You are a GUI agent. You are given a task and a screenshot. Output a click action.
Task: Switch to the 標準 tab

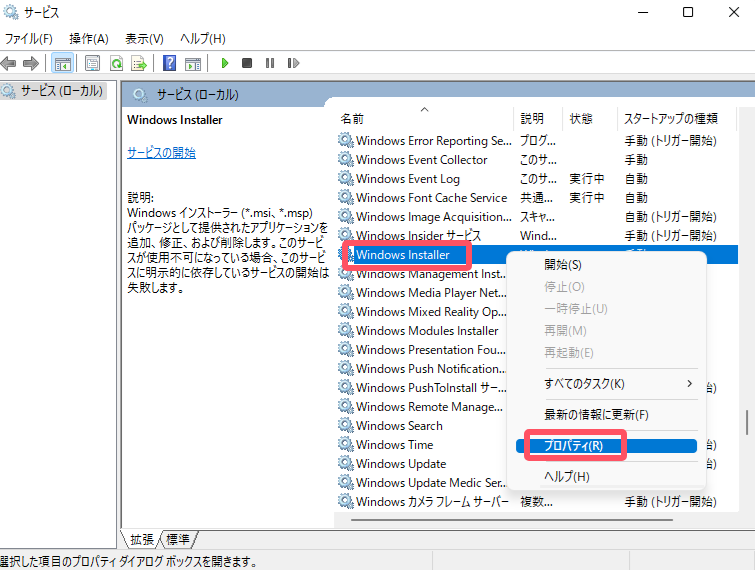click(178, 540)
